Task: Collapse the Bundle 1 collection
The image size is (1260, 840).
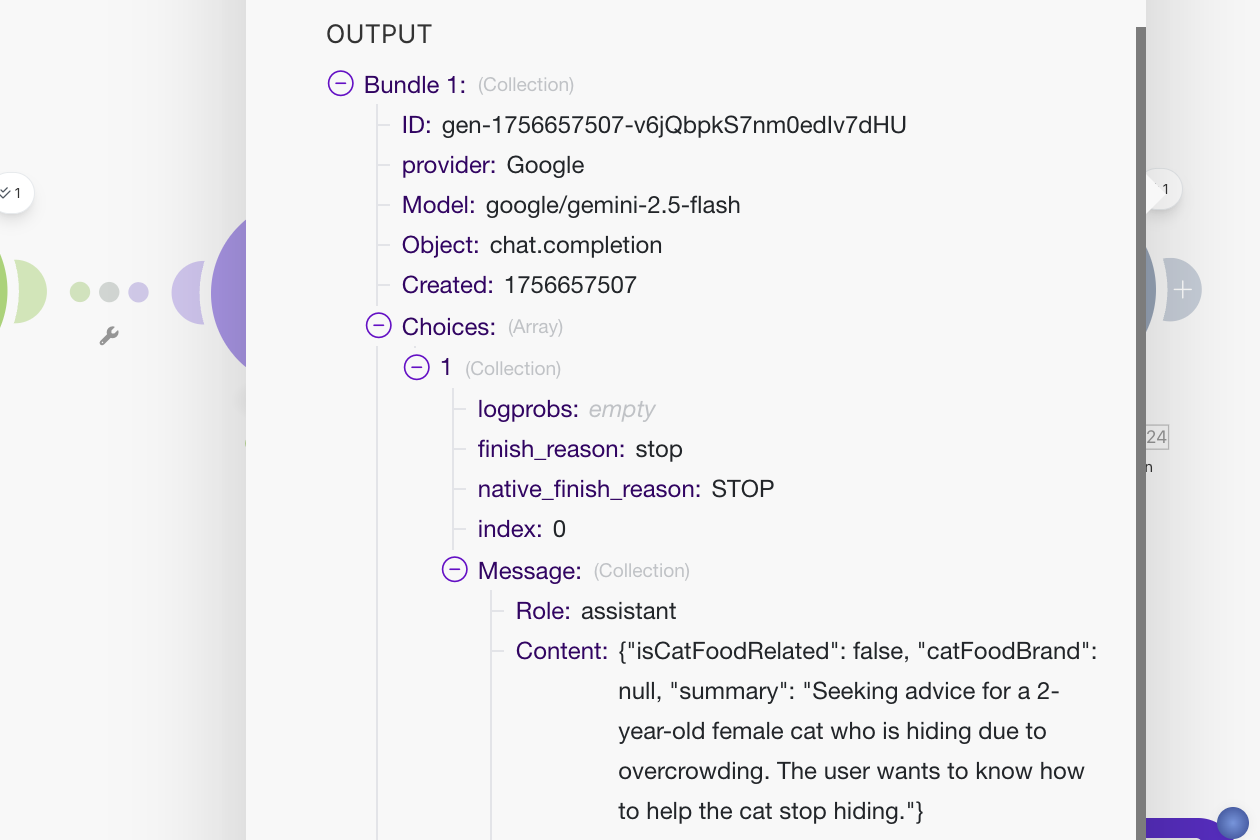Action: 340,84
